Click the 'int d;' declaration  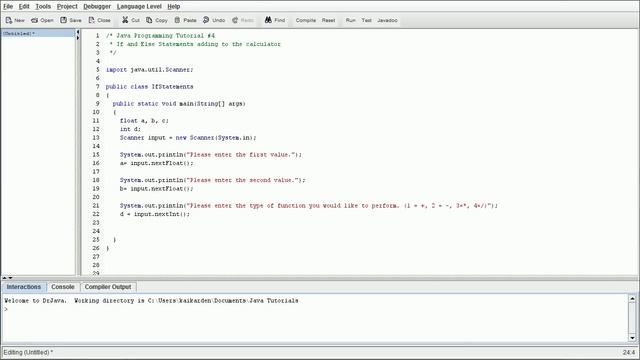(x=130, y=129)
